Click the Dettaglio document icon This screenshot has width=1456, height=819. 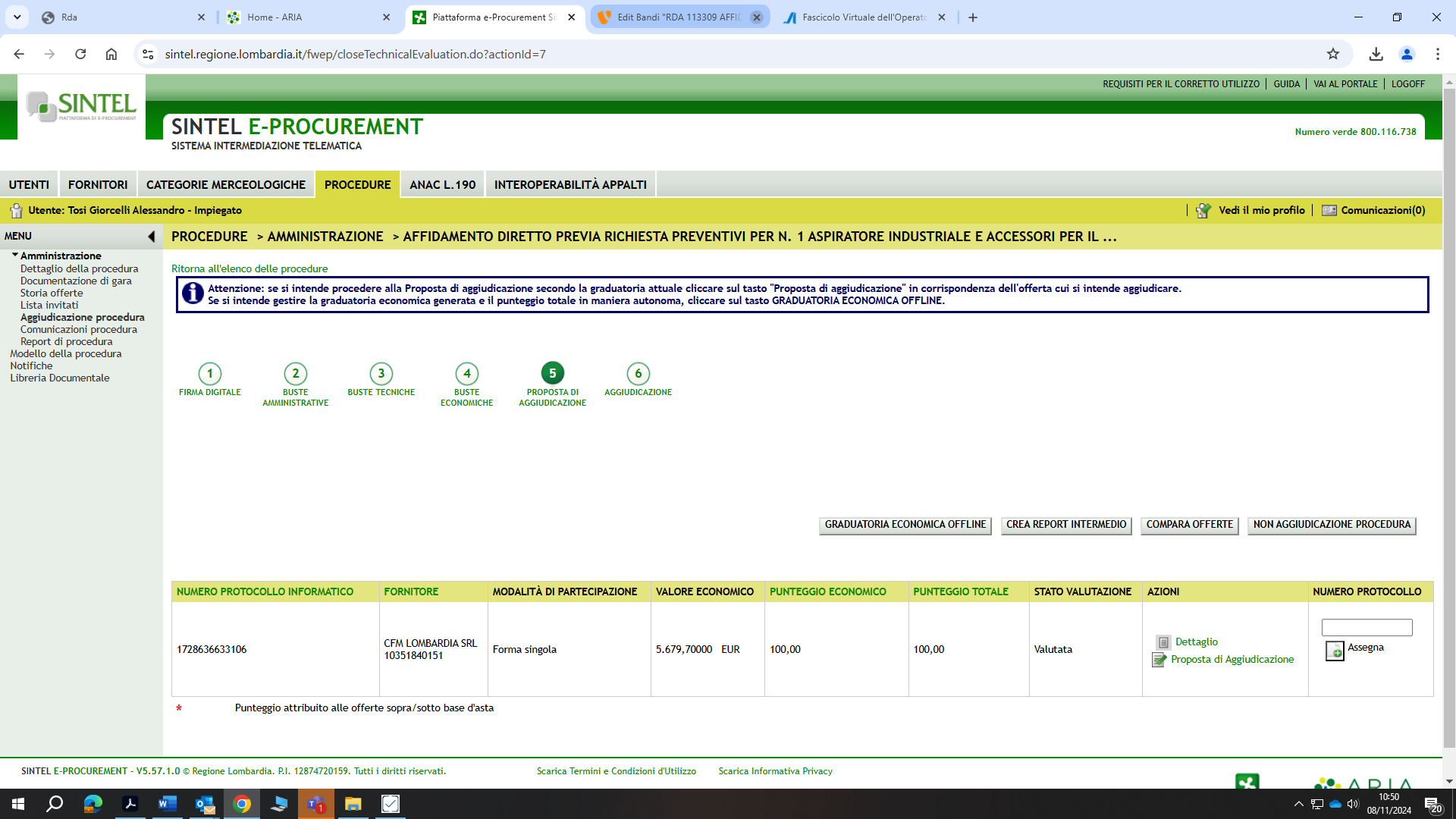[x=1163, y=642]
